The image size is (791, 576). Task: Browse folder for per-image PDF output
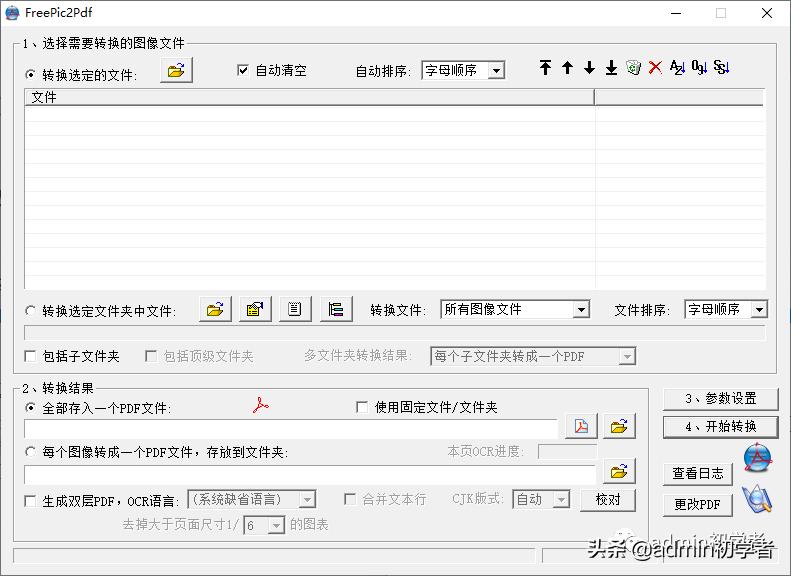pos(619,472)
